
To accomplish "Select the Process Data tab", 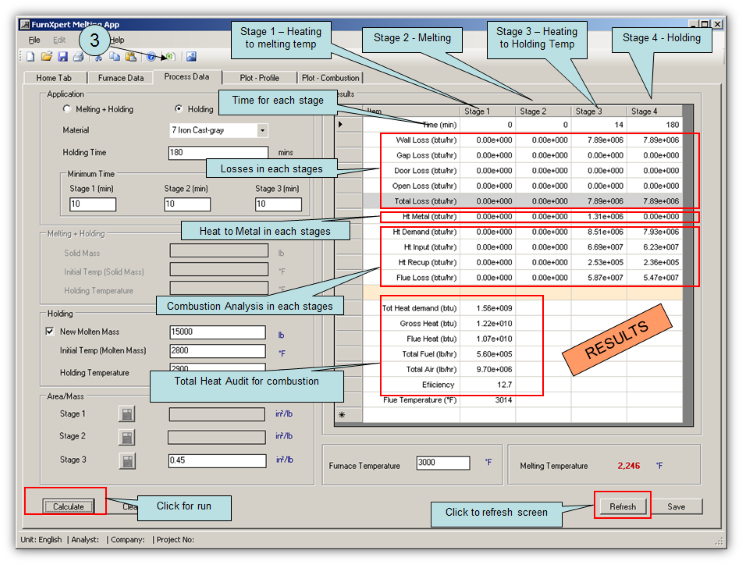I will (x=187, y=77).
